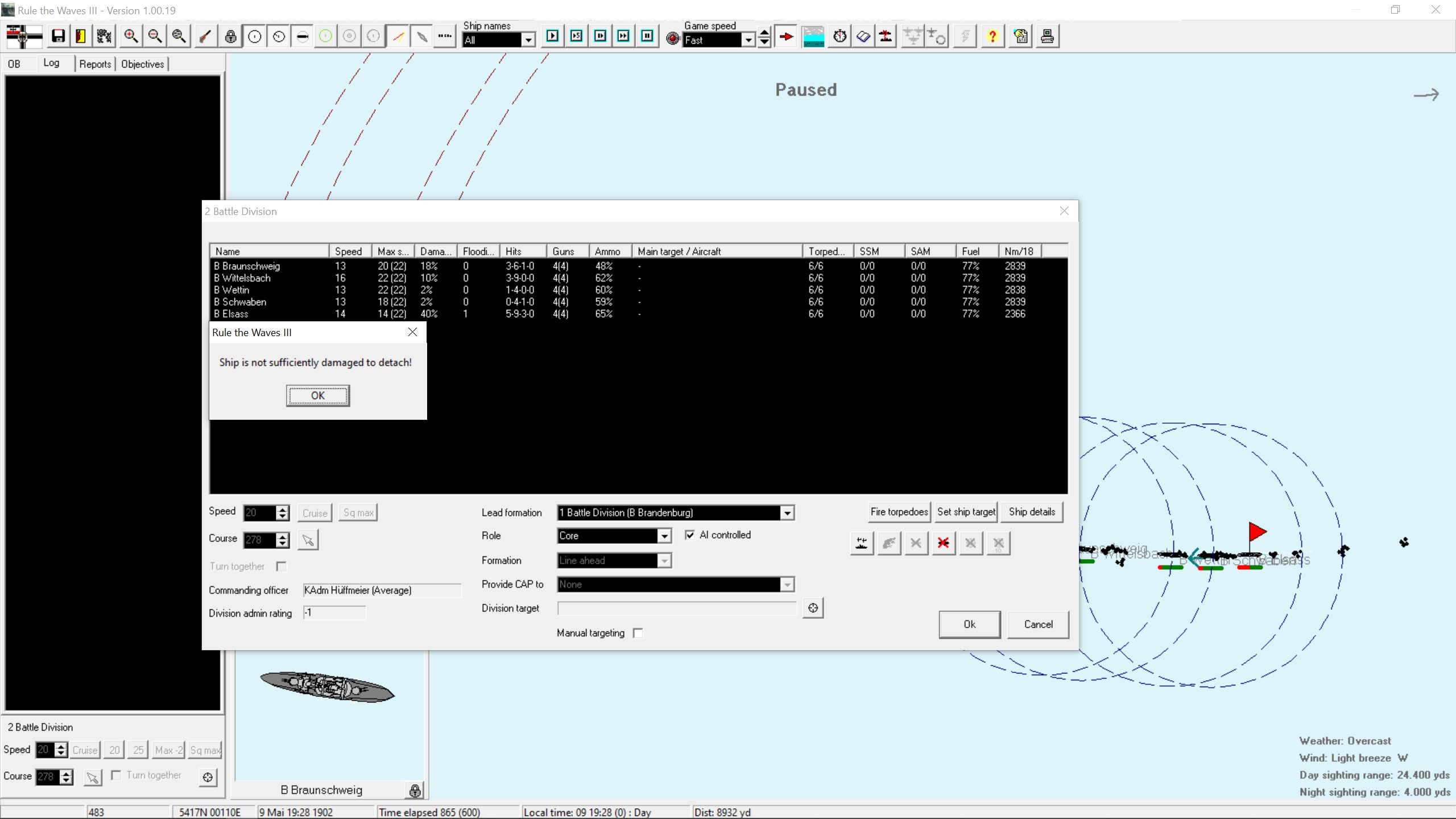Select the B Wittelsbach row
Viewport: 1456px width, 819px height.
pyautogui.click(x=638, y=278)
